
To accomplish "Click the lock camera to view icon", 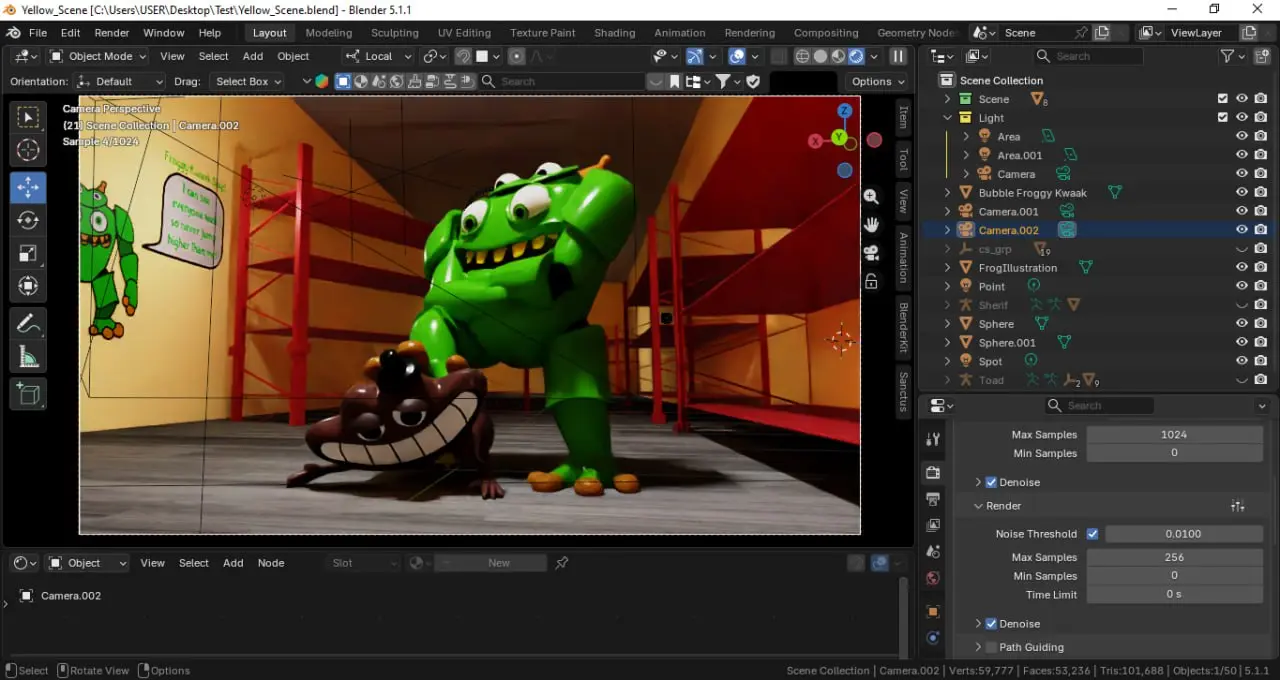I will point(871,281).
